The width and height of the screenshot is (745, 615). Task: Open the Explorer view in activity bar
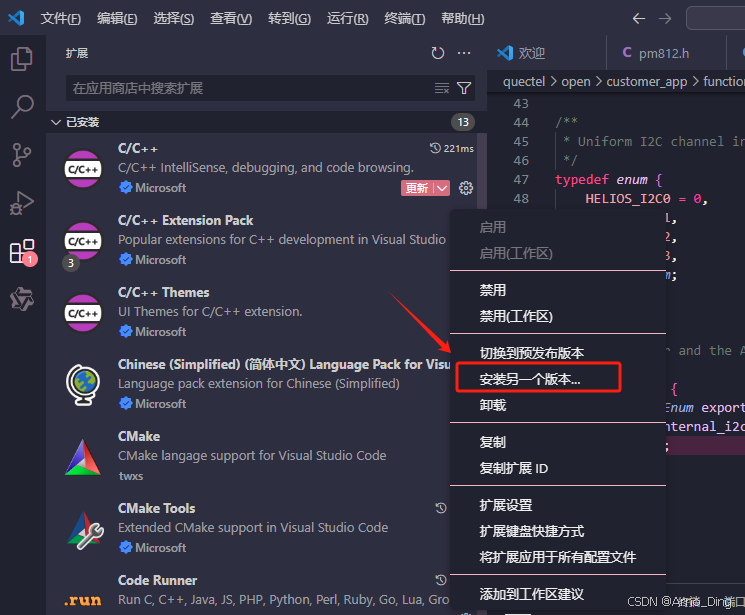(x=22, y=59)
